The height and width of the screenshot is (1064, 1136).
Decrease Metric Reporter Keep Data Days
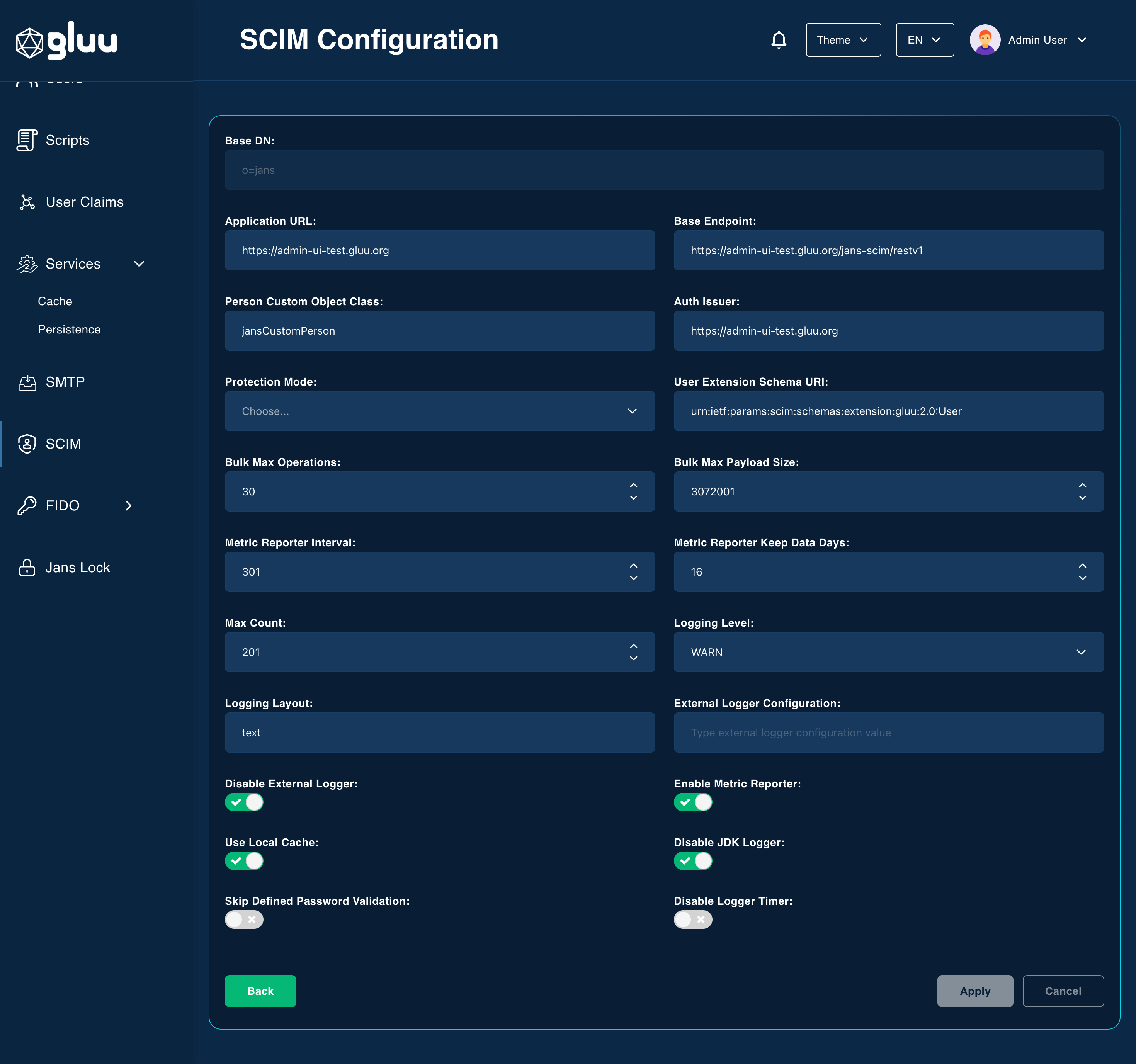pos(1082,578)
